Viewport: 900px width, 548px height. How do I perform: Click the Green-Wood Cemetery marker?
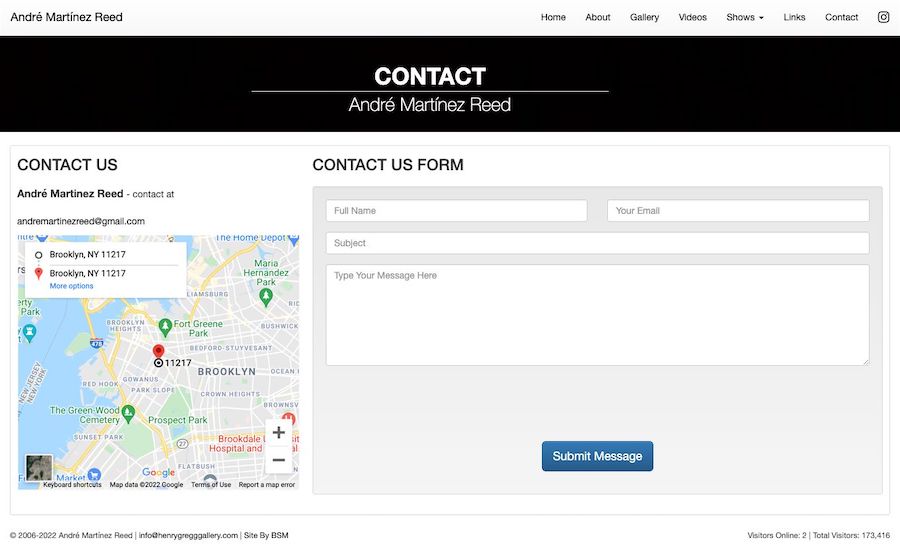(x=128, y=413)
